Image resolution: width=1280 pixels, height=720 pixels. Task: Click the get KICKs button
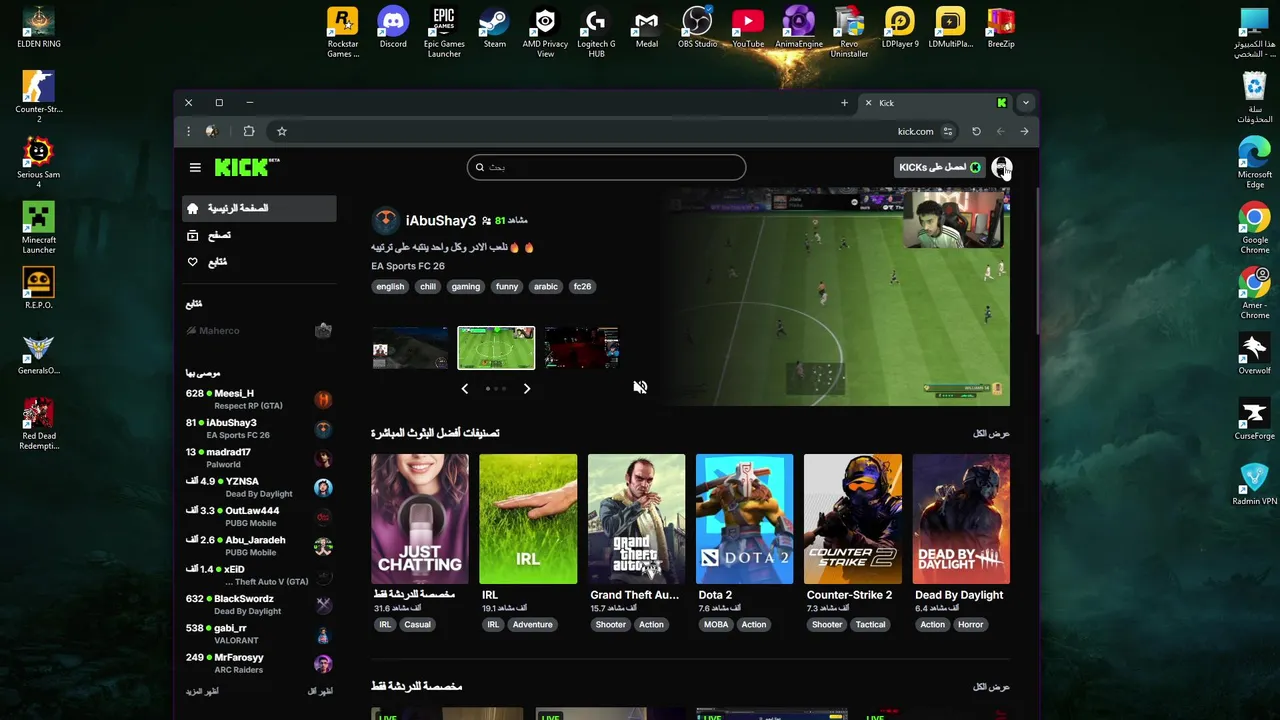[x=939, y=167]
